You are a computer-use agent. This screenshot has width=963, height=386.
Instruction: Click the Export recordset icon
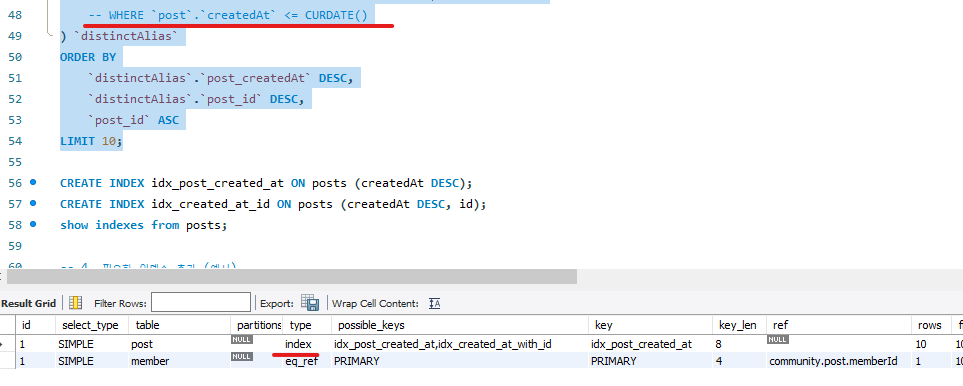[x=310, y=303]
